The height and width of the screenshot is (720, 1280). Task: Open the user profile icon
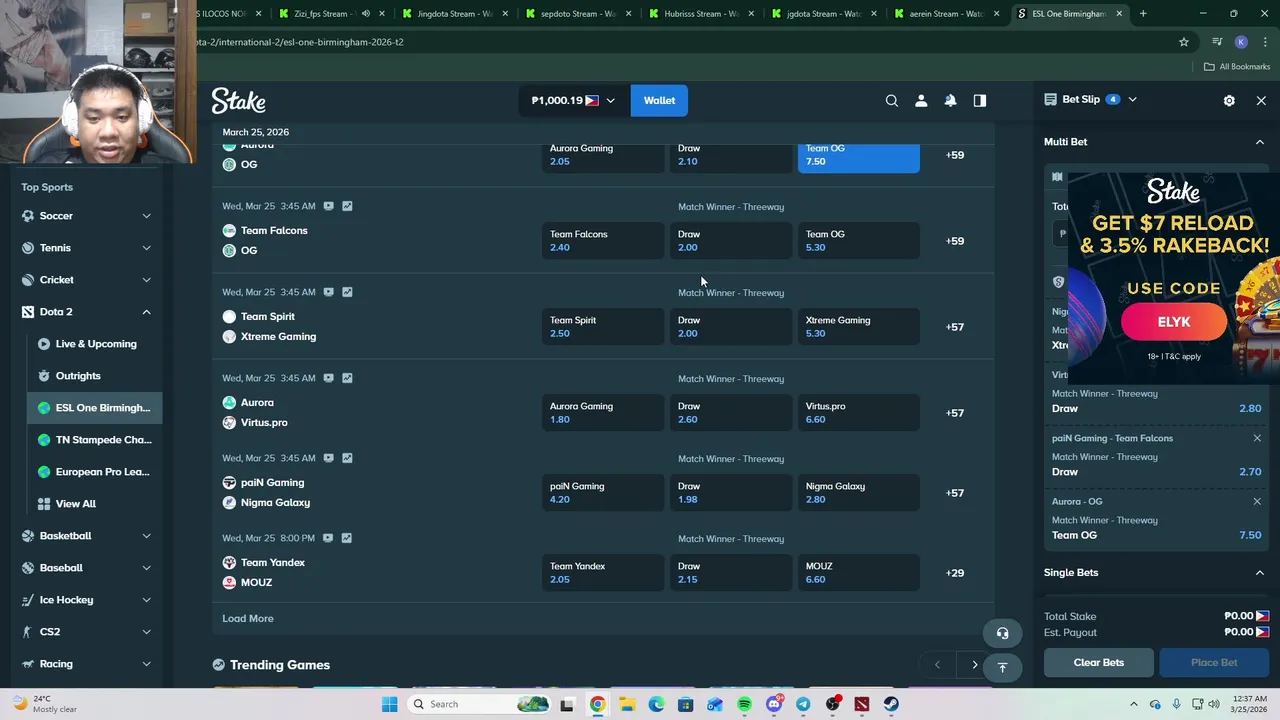pos(921,100)
